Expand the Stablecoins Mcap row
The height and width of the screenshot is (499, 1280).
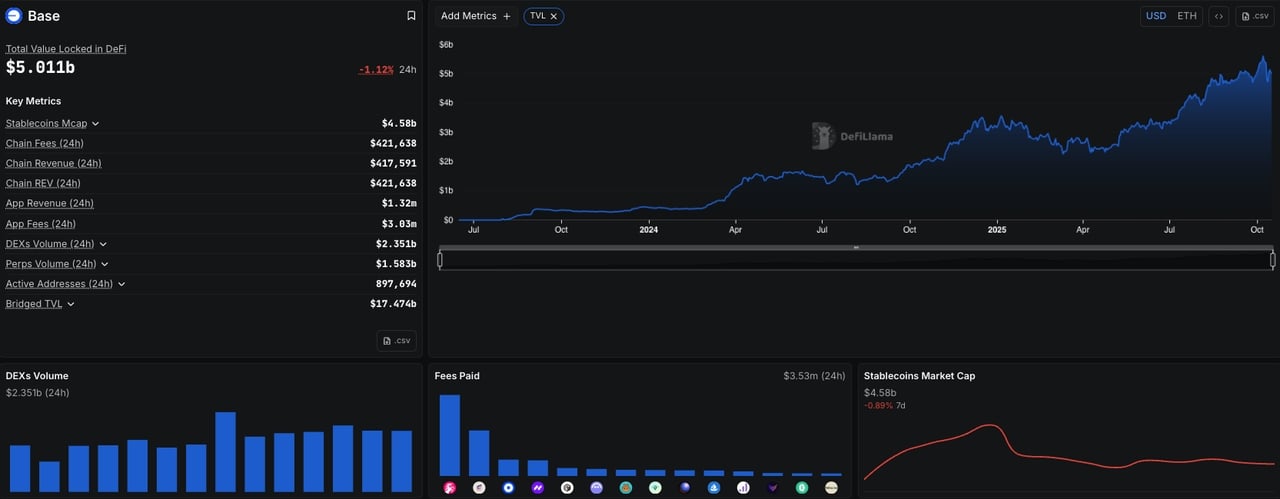tap(95, 124)
